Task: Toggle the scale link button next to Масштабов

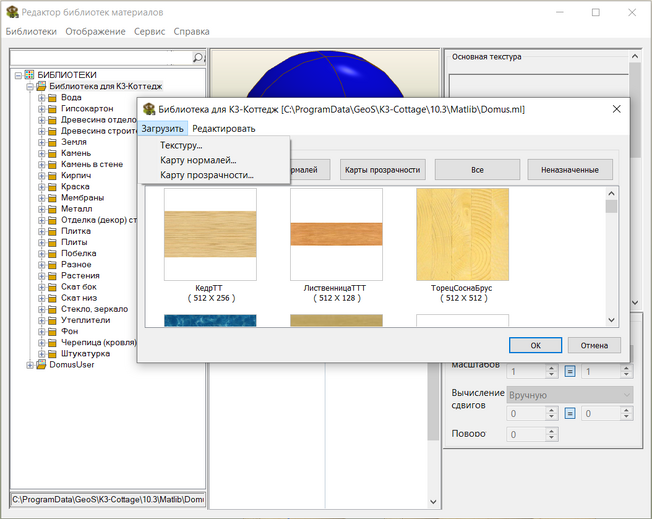Action: click(x=570, y=371)
